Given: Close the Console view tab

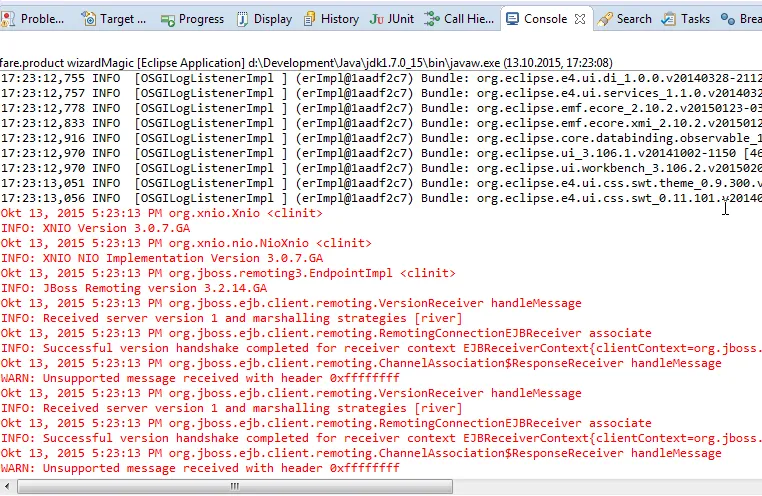Looking at the screenshot, I should tap(580, 19).
